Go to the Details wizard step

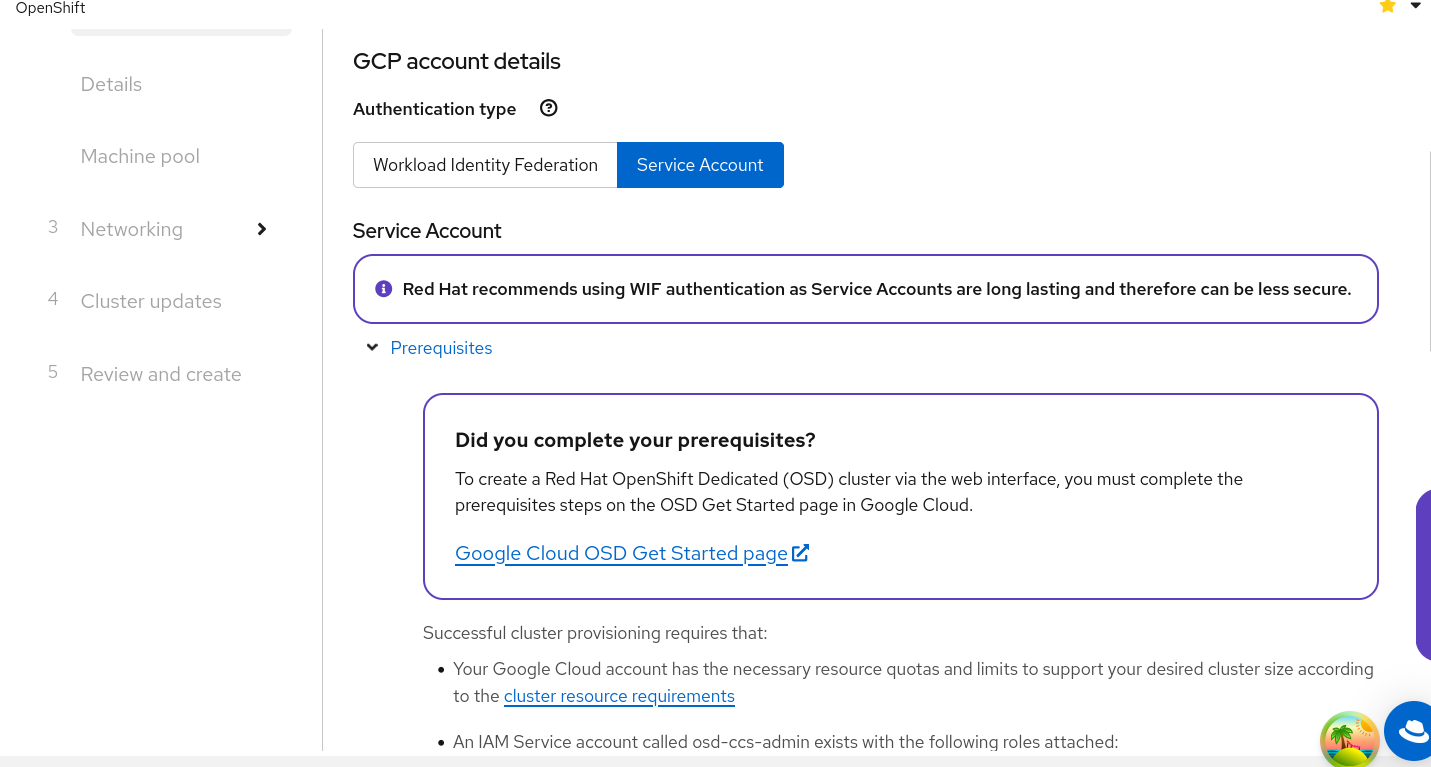pos(111,84)
